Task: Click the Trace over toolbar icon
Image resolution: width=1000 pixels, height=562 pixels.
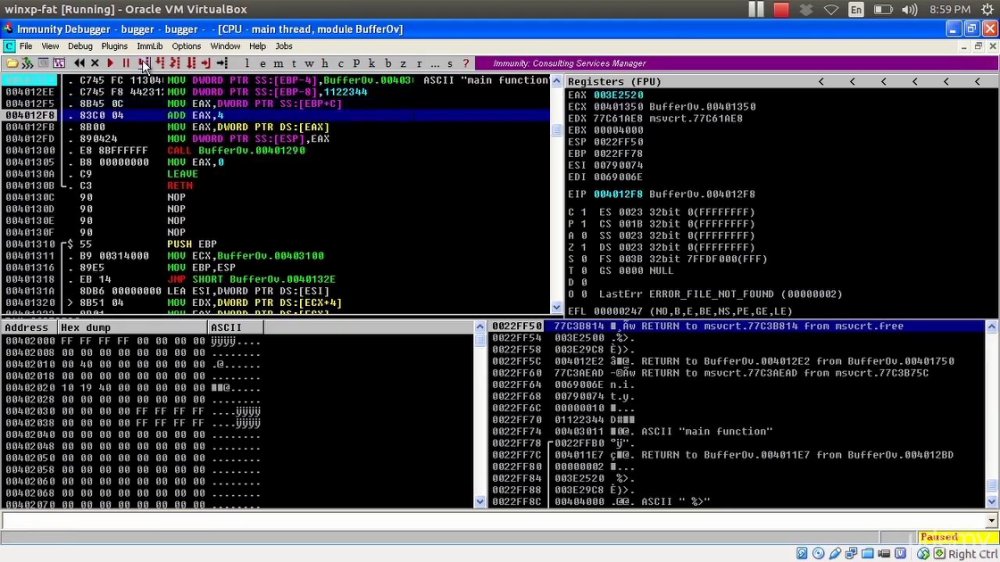Action: [x=190, y=63]
